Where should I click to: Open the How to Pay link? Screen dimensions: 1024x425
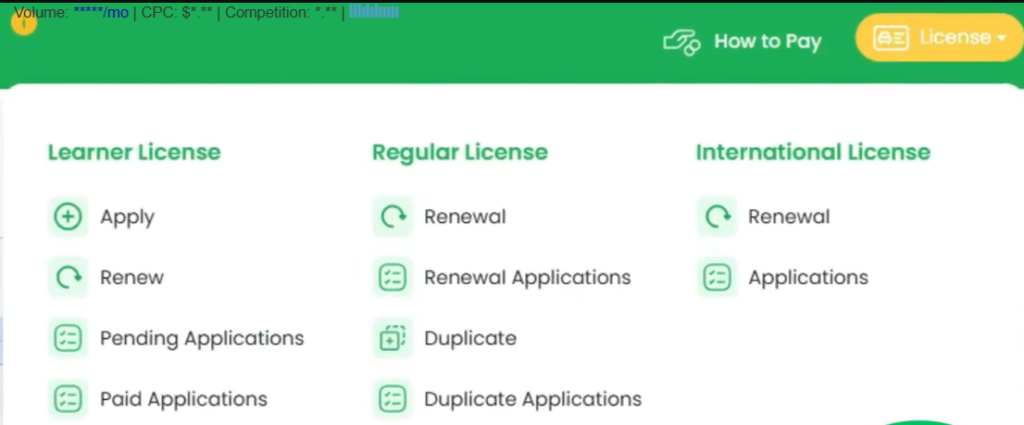click(x=767, y=42)
